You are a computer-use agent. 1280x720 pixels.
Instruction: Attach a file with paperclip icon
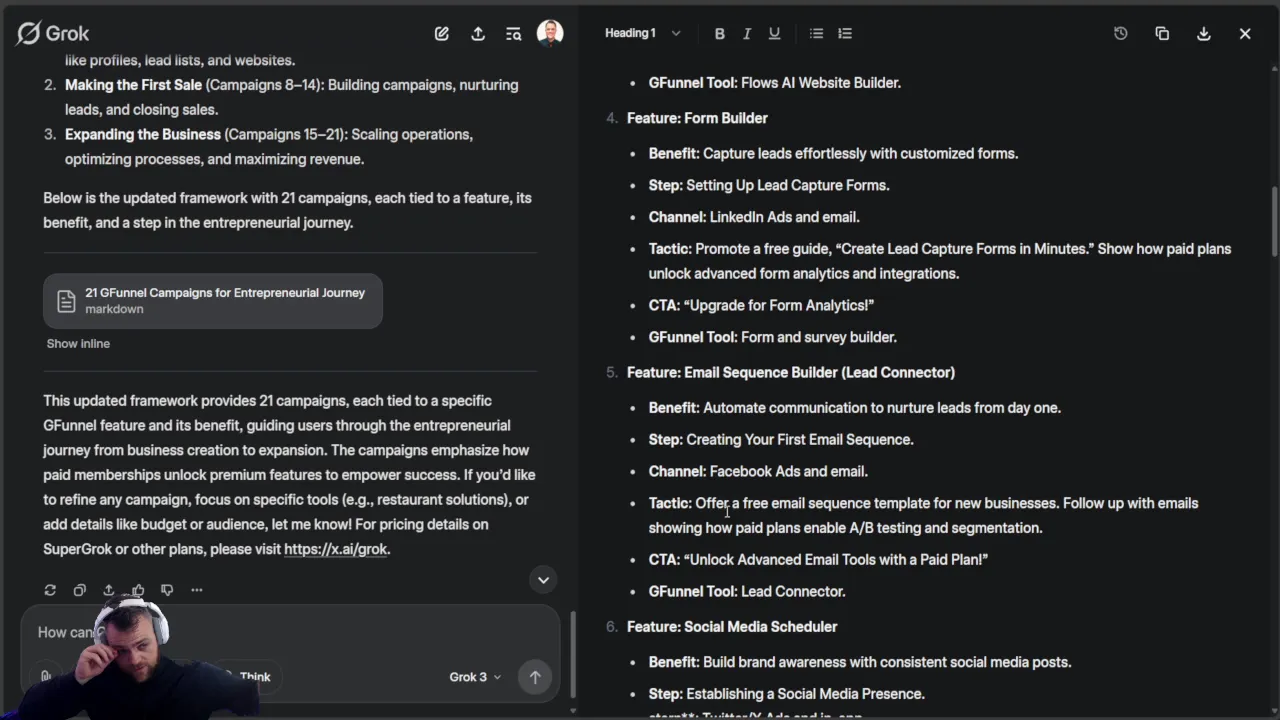45,677
